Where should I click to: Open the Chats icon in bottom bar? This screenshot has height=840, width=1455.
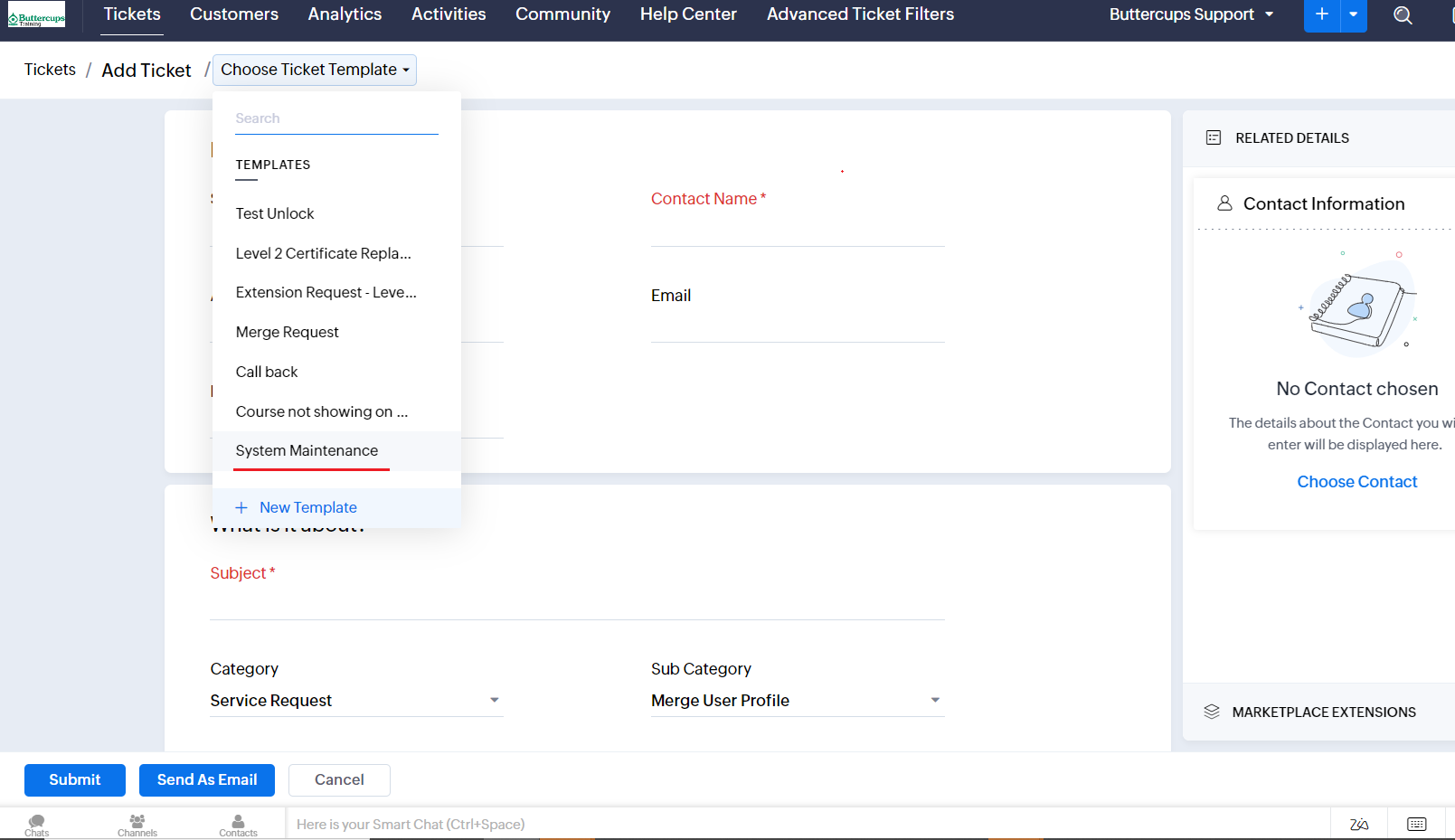tap(37, 825)
